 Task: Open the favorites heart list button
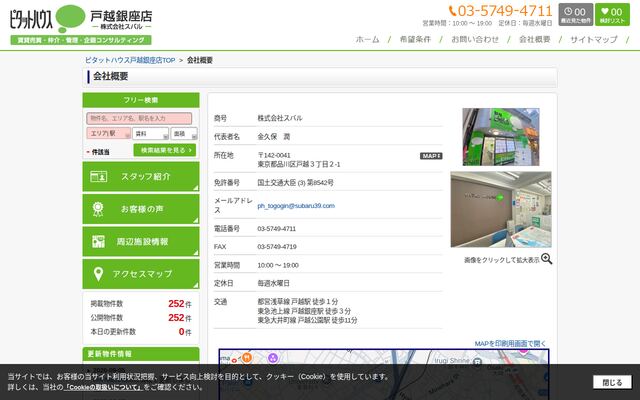(x=612, y=15)
